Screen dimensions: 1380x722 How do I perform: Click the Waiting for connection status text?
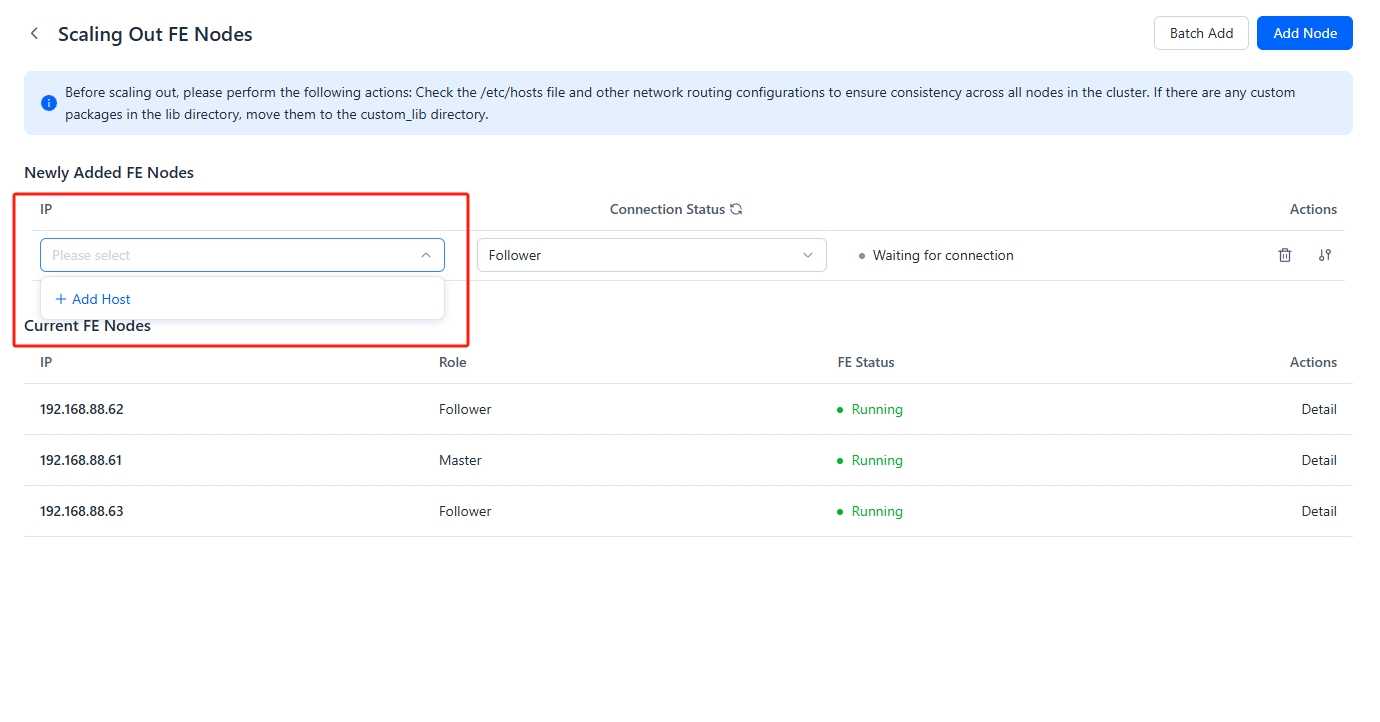click(x=943, y=255)
